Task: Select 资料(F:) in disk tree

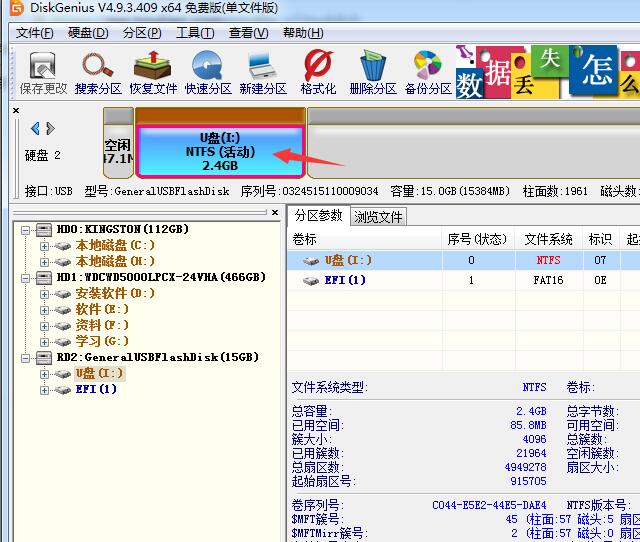Action: pos(102,325)
